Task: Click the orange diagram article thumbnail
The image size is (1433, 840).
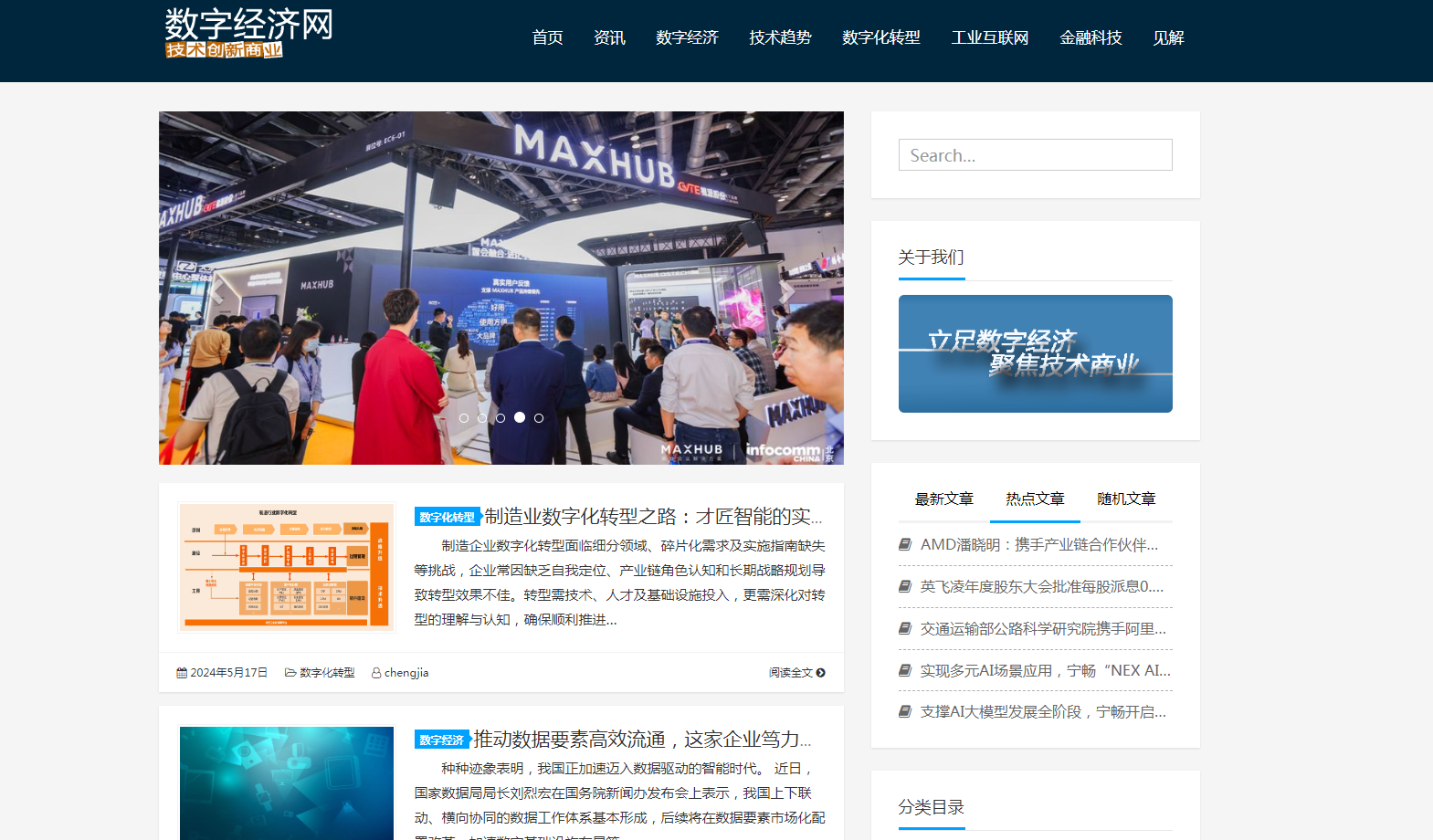Action: 286,567
